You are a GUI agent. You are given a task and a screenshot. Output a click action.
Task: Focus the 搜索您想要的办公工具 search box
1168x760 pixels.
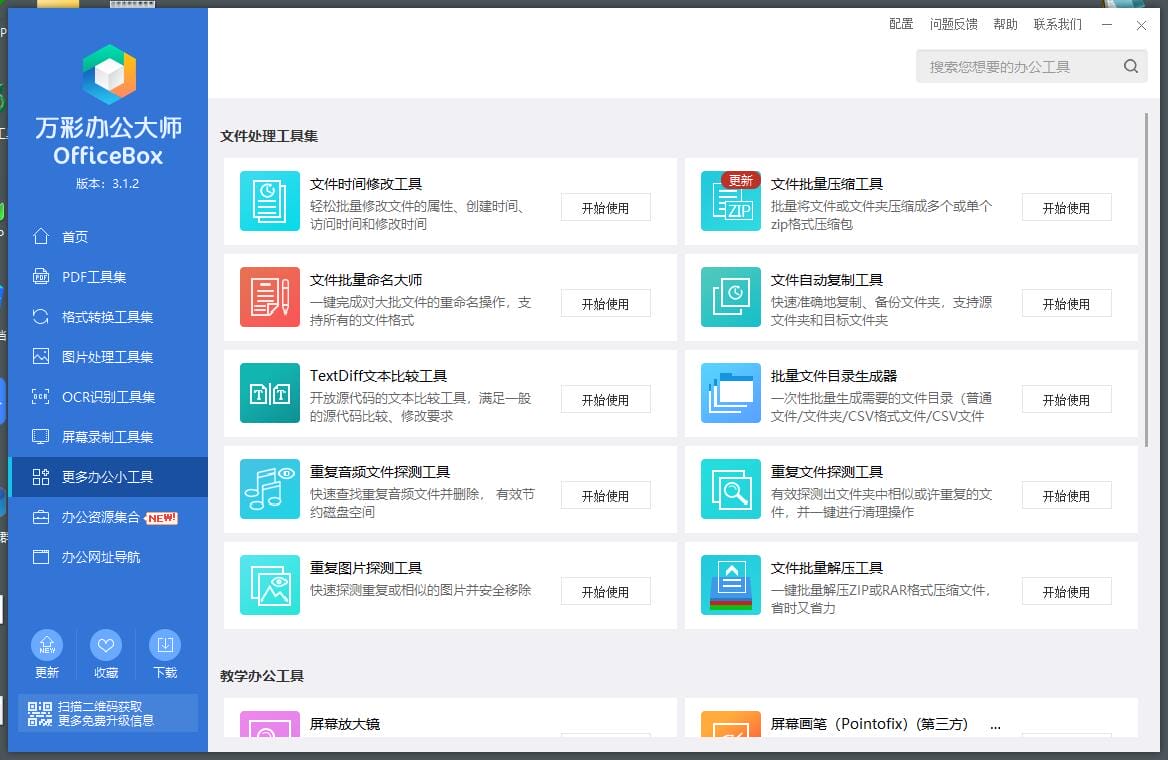tap(1032, 66)
